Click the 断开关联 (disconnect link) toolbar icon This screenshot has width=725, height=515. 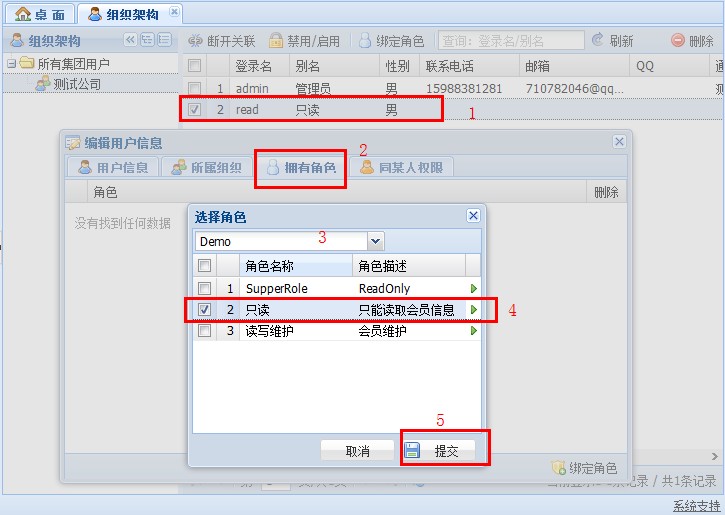pos(196,41)
